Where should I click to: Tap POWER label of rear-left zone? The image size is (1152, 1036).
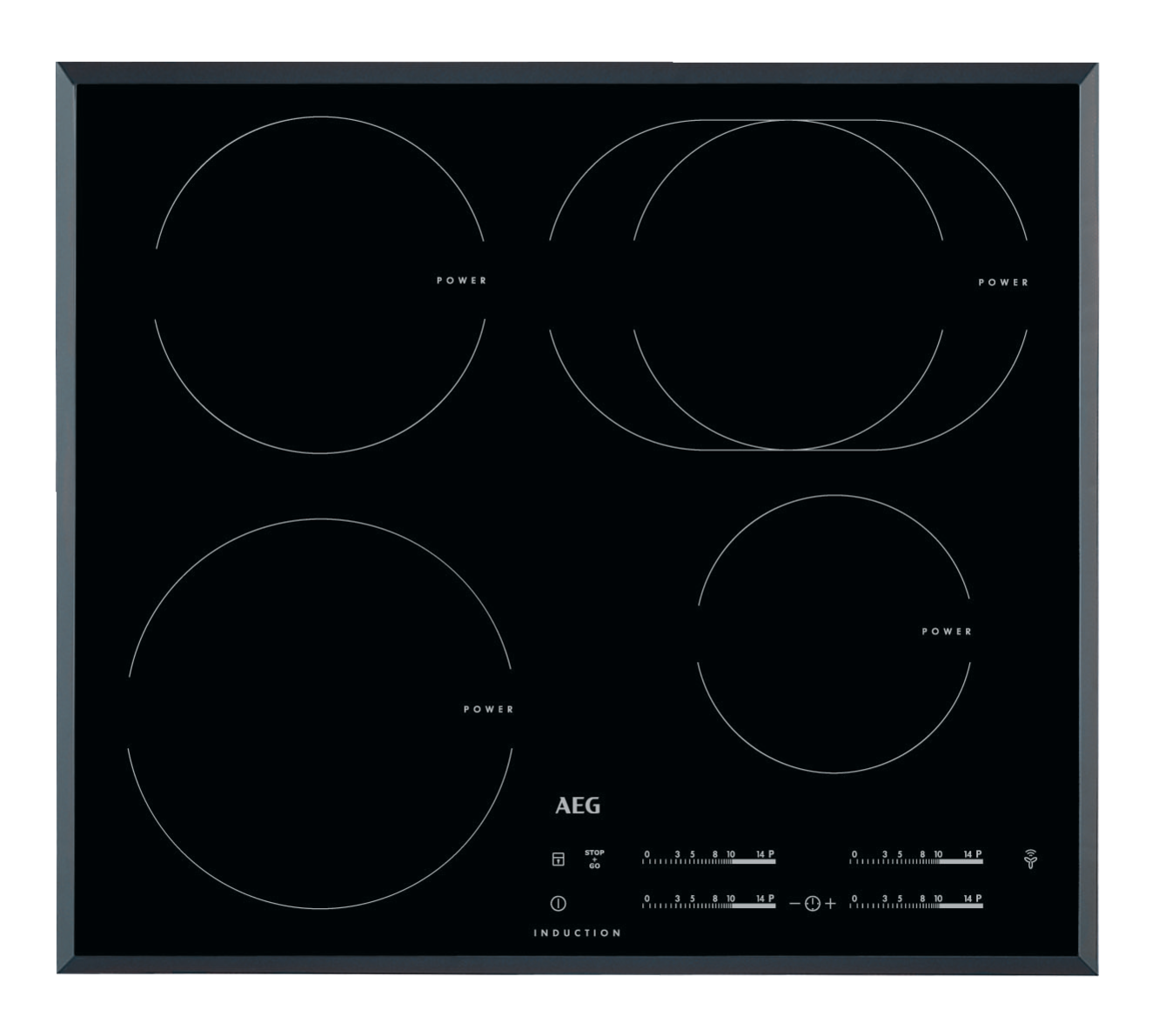[462, 280]
